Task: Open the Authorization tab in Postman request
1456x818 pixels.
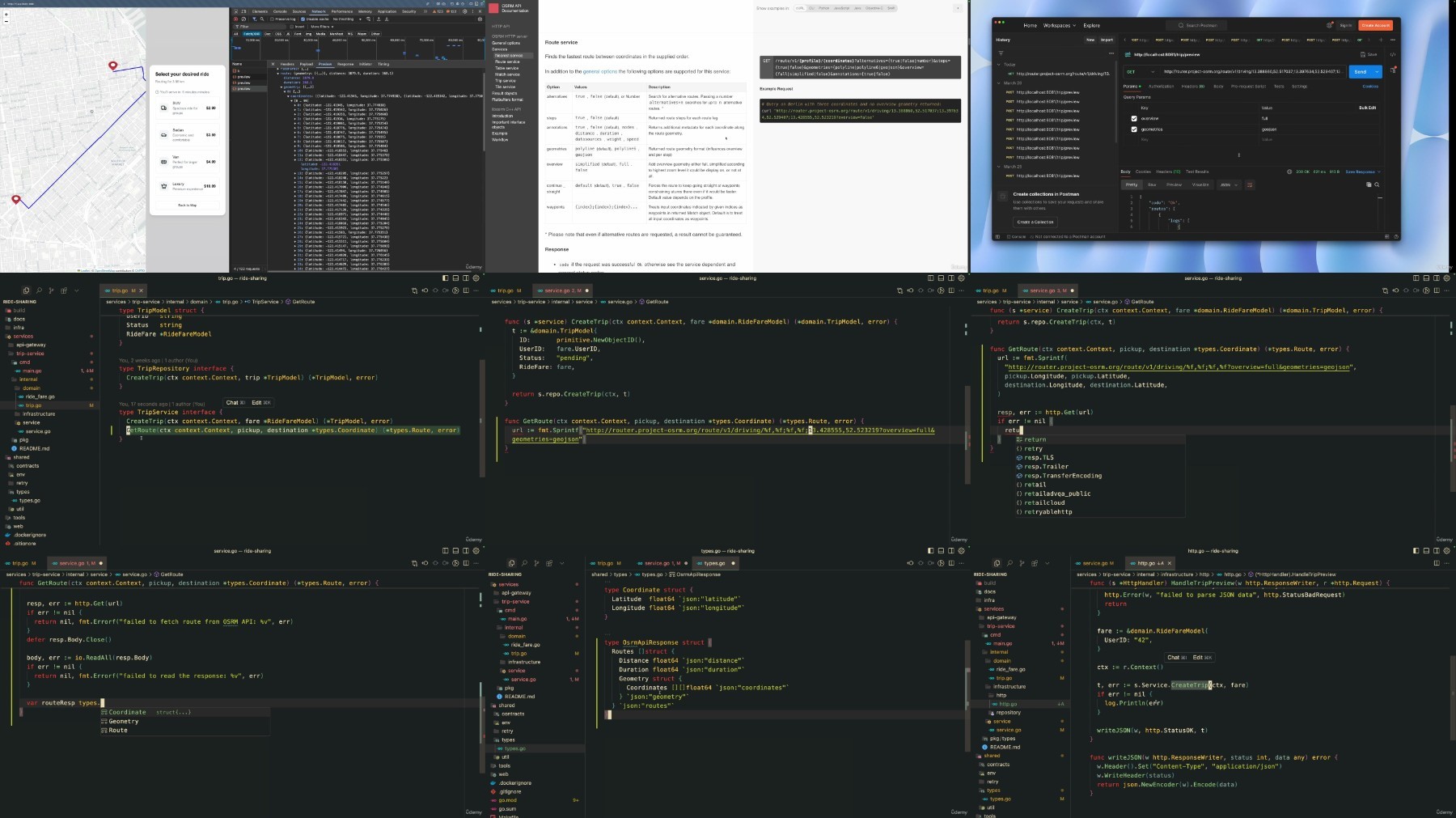Action: pyautogui.click(x=1161, y=87)
